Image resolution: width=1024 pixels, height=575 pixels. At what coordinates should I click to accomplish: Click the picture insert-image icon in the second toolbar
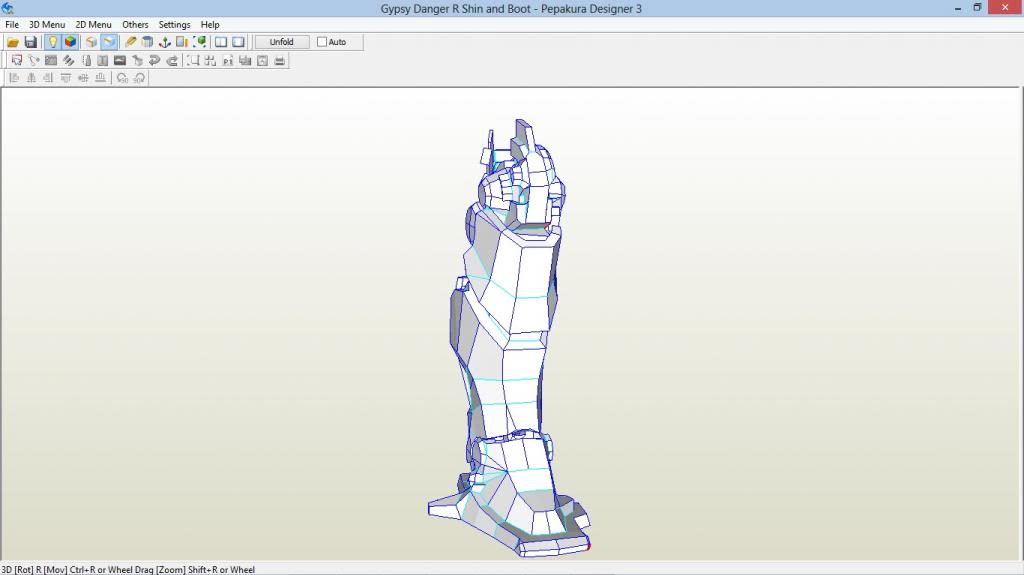[120, 61]
